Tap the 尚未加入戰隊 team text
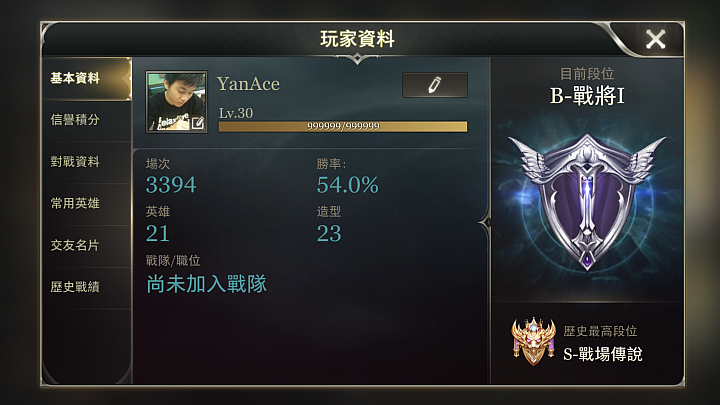Screen dimensions: 720x405 click(206, 284)
